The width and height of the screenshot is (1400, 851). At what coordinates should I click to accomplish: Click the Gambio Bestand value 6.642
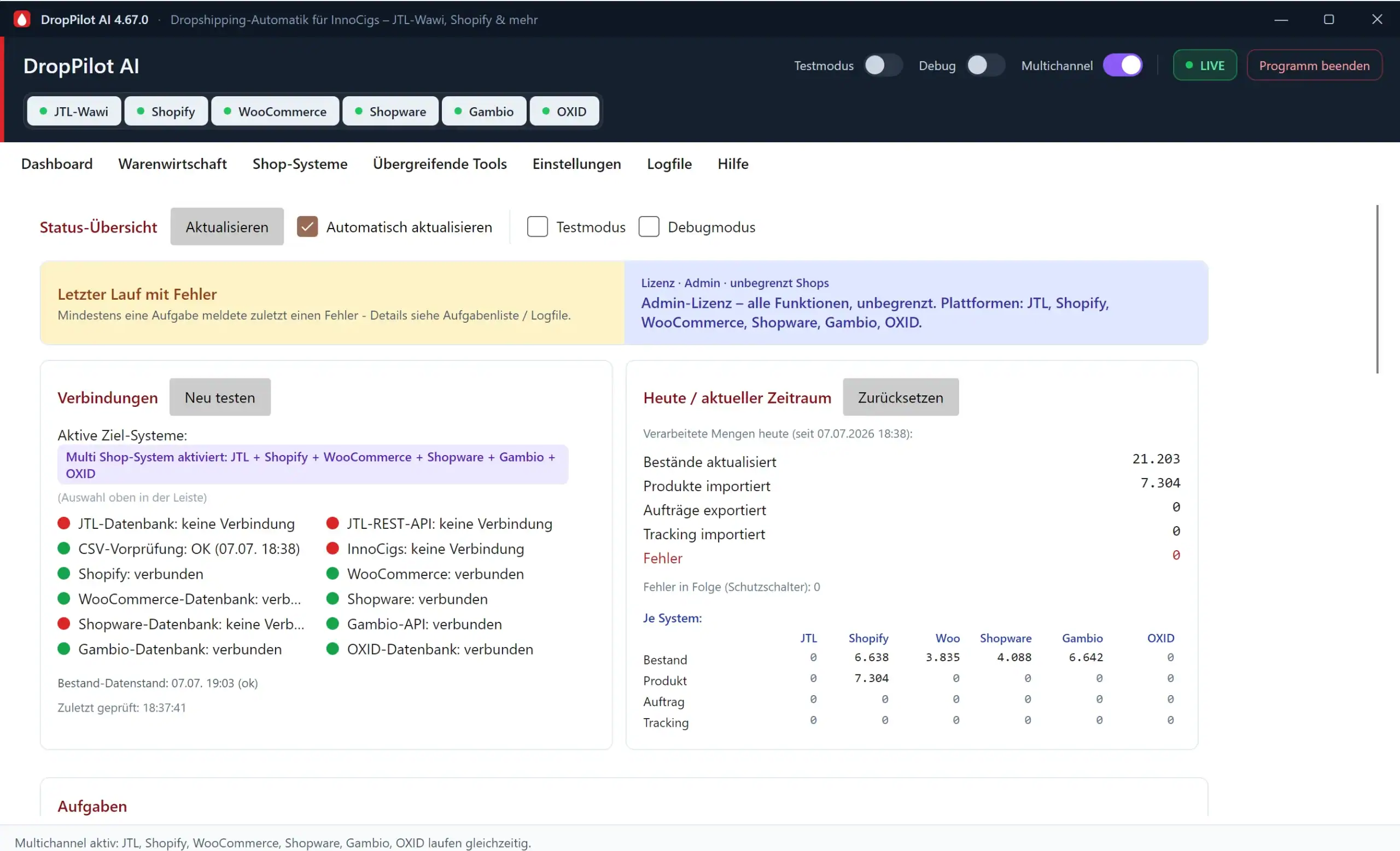click(x=1085, y=657)
